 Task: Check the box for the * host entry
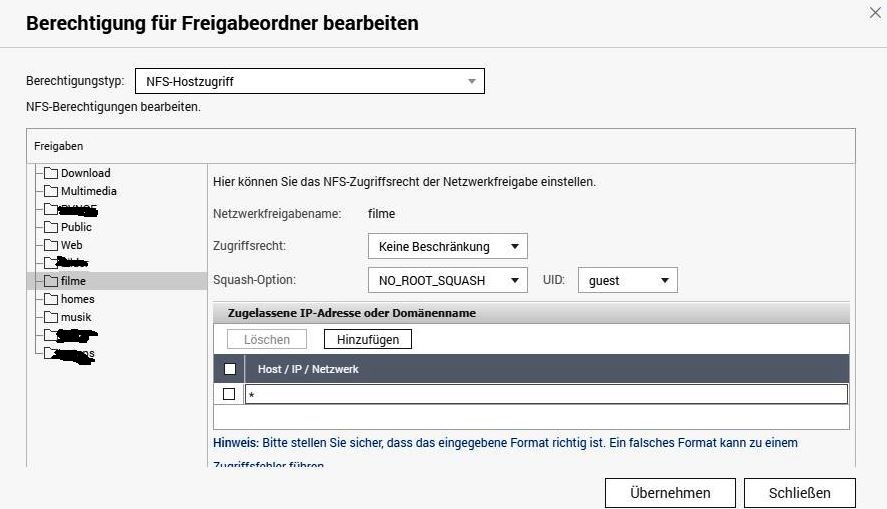(229, 394)
